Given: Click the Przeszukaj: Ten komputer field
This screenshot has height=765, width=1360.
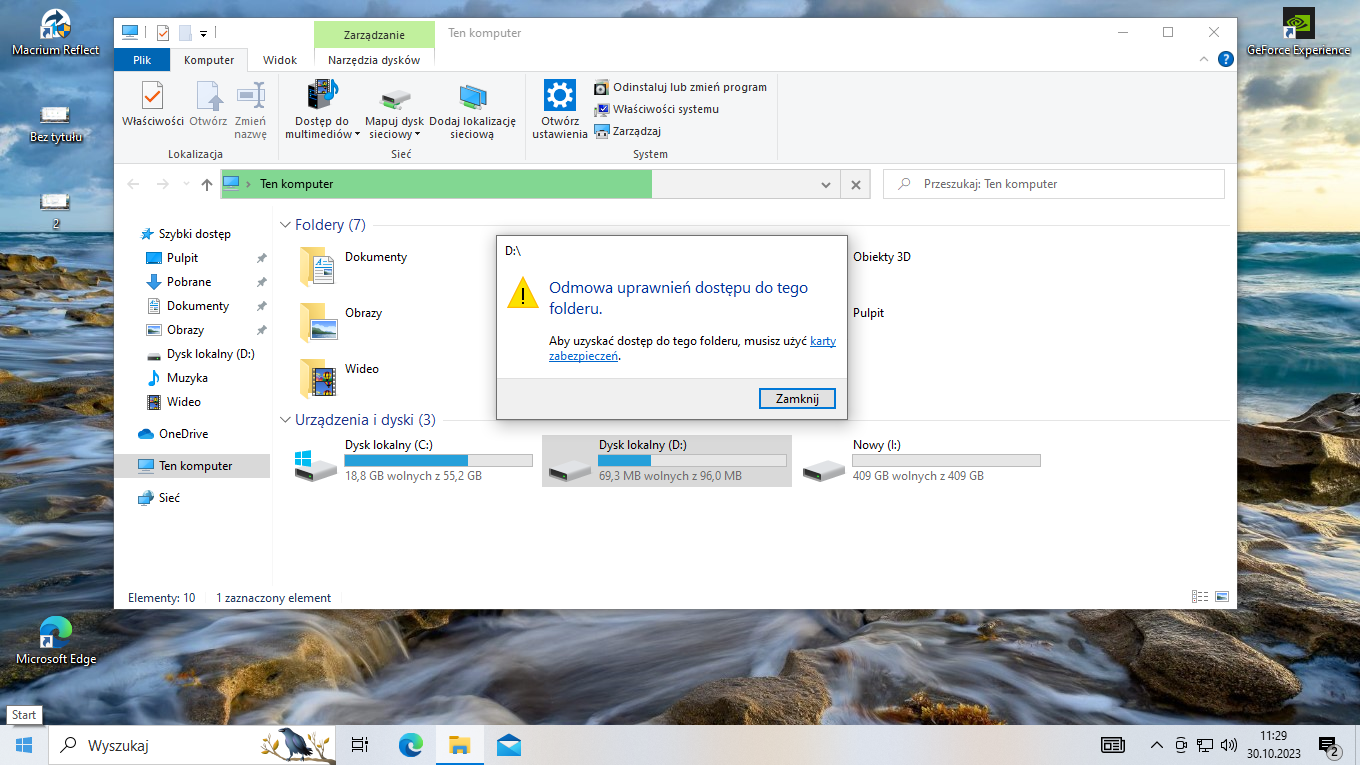Looking at the screenshot, I should 1054,184.
